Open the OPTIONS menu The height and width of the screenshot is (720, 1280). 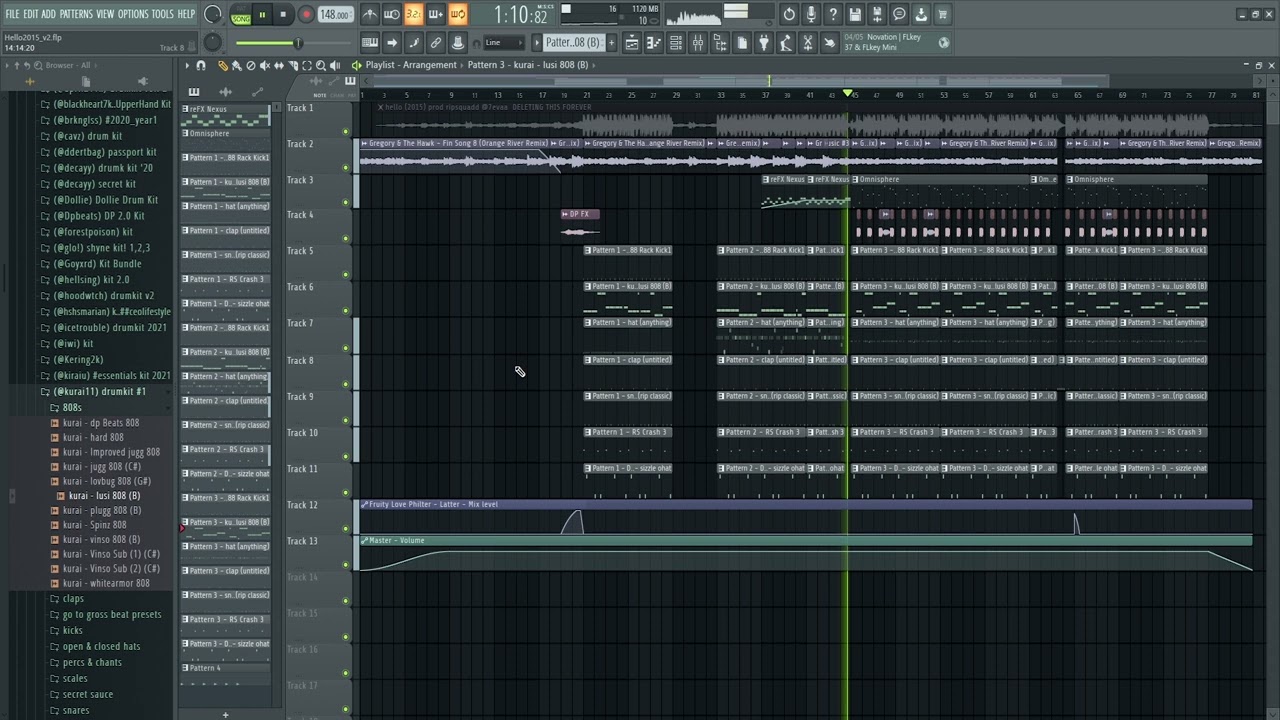[133, 14]
